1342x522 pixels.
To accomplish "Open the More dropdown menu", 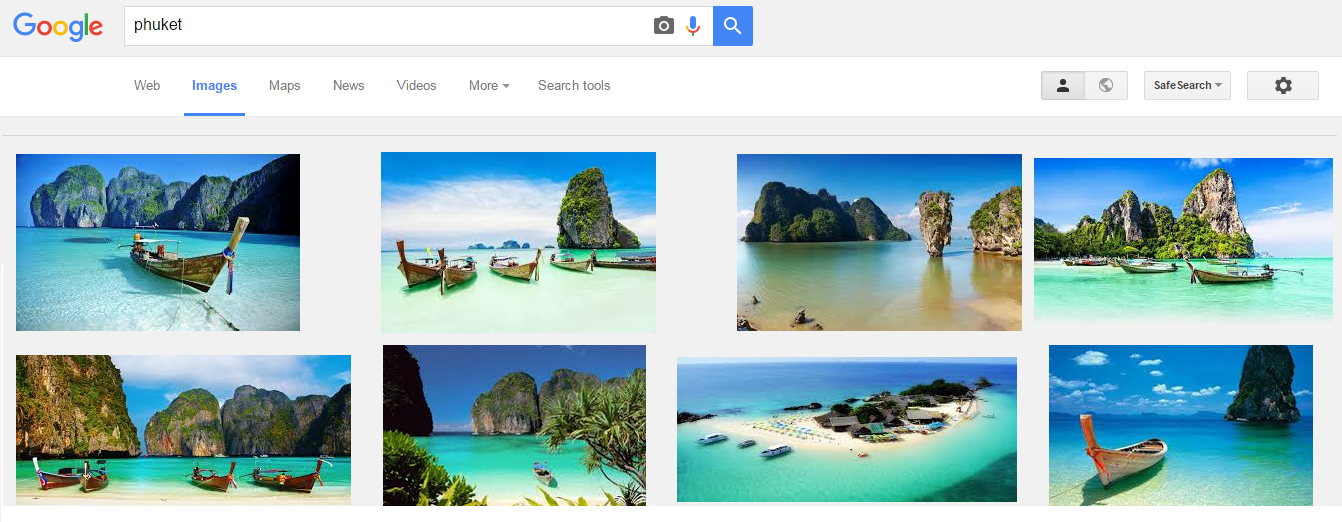I will coord(489,86).
